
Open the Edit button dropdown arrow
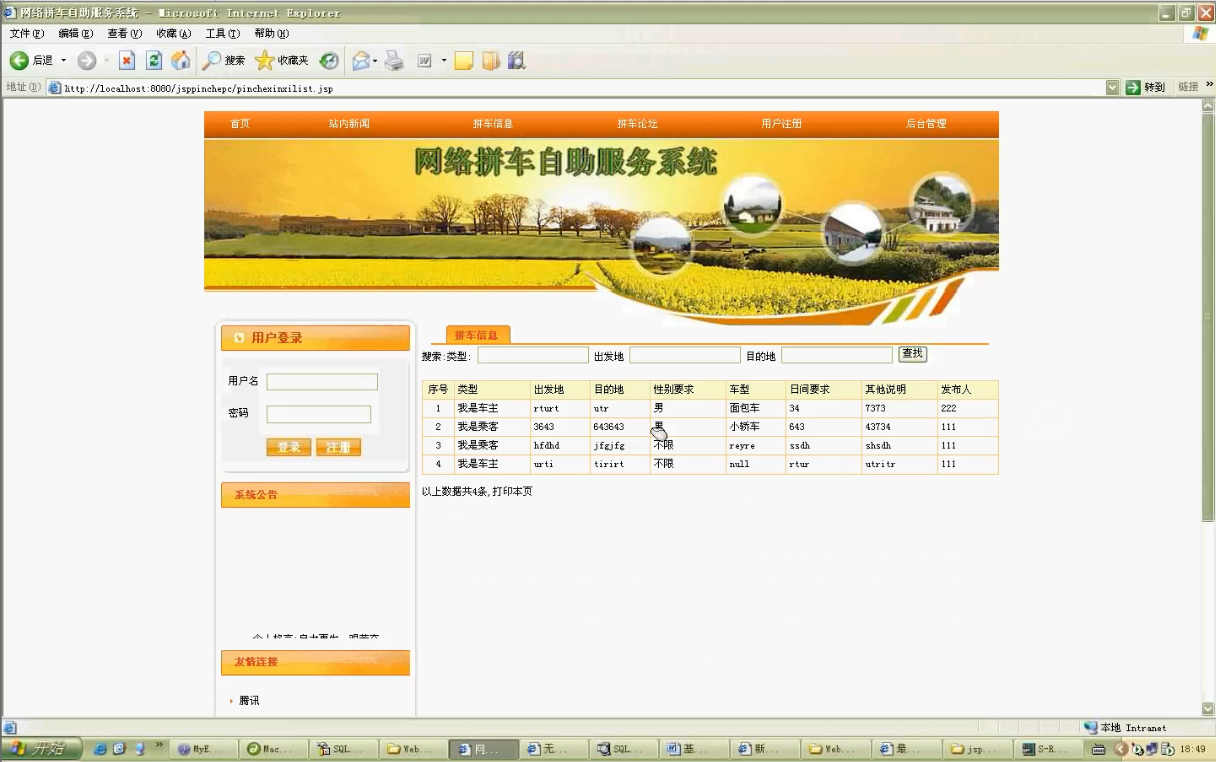[443, 61]
